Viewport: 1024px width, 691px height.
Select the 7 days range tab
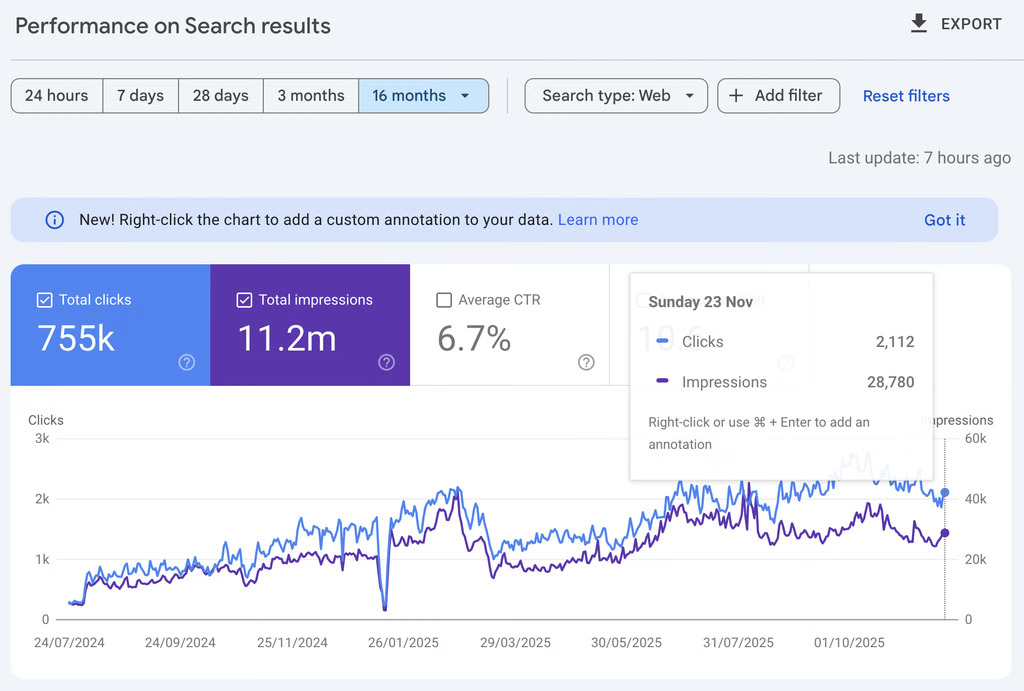140,96
